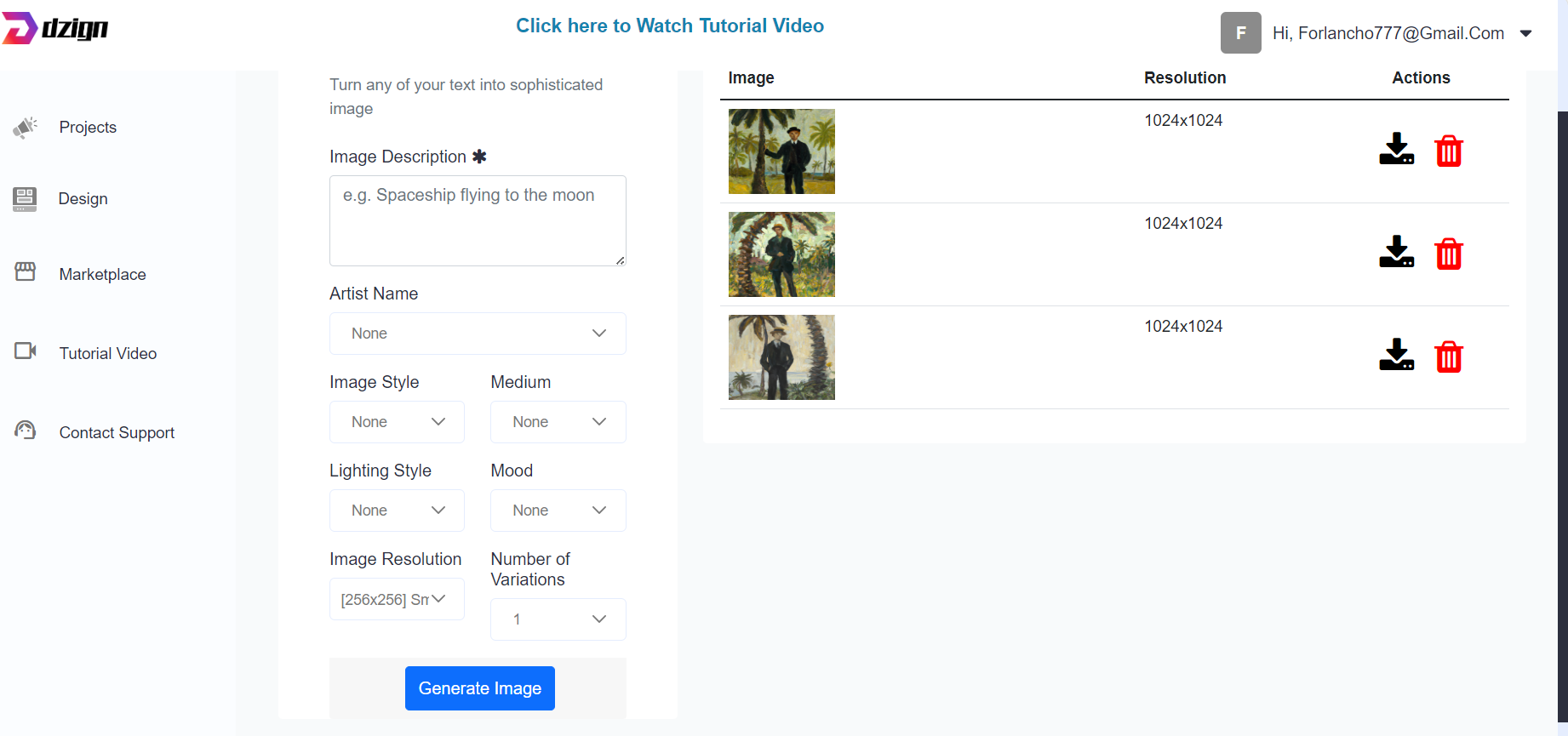Click the Image Description text field
This screenshot has width=1568, height=736.
(478, 220)
